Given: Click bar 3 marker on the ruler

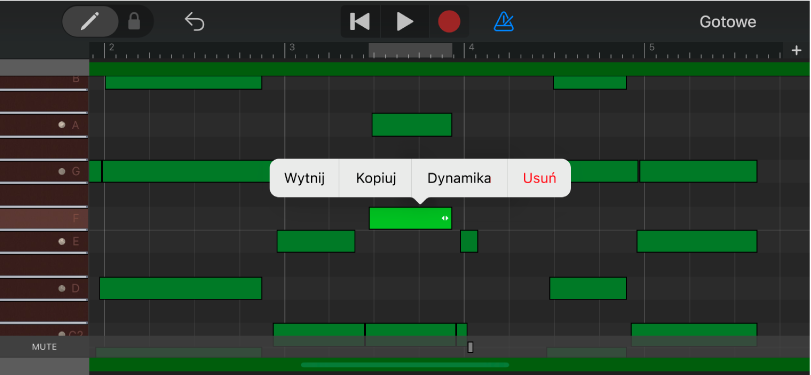Looking at the screenshot, I should [x=291, y=48].
